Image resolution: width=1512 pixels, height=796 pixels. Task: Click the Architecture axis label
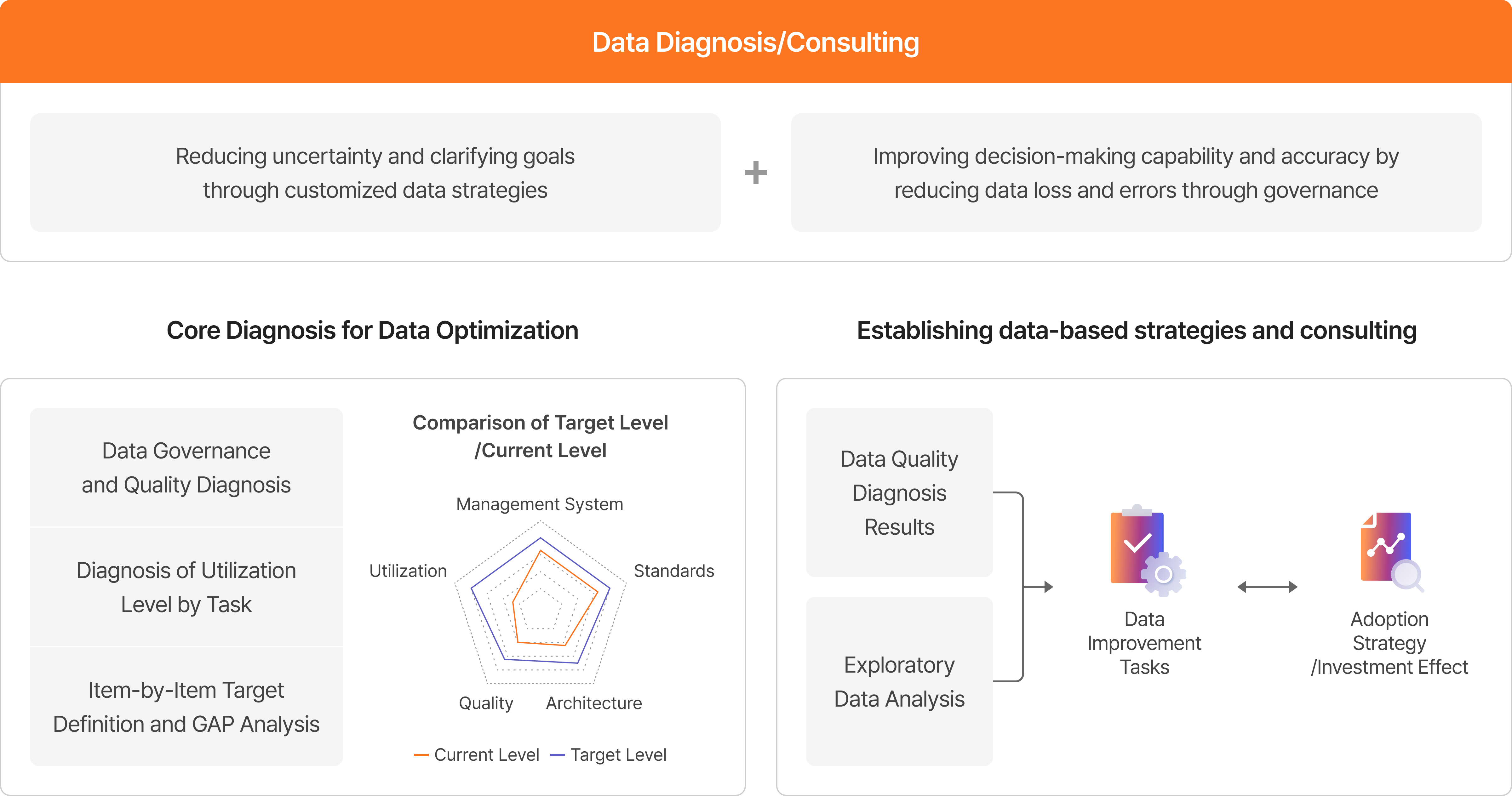pos(594,703)
